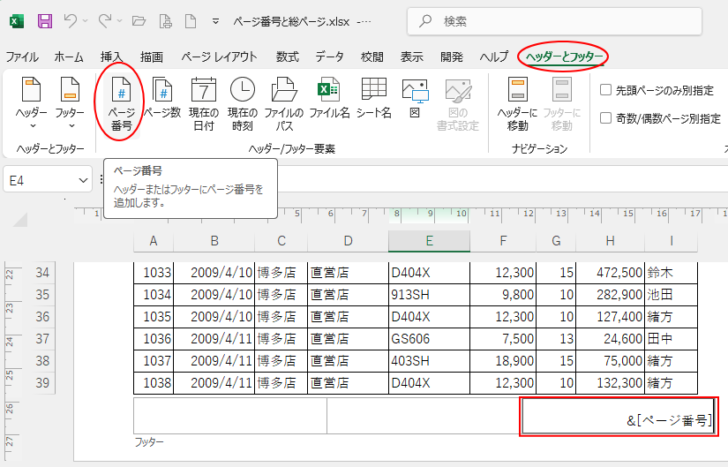Open the Redo history dropdown arrow
The image size is (728, 467).
[120, 21]
